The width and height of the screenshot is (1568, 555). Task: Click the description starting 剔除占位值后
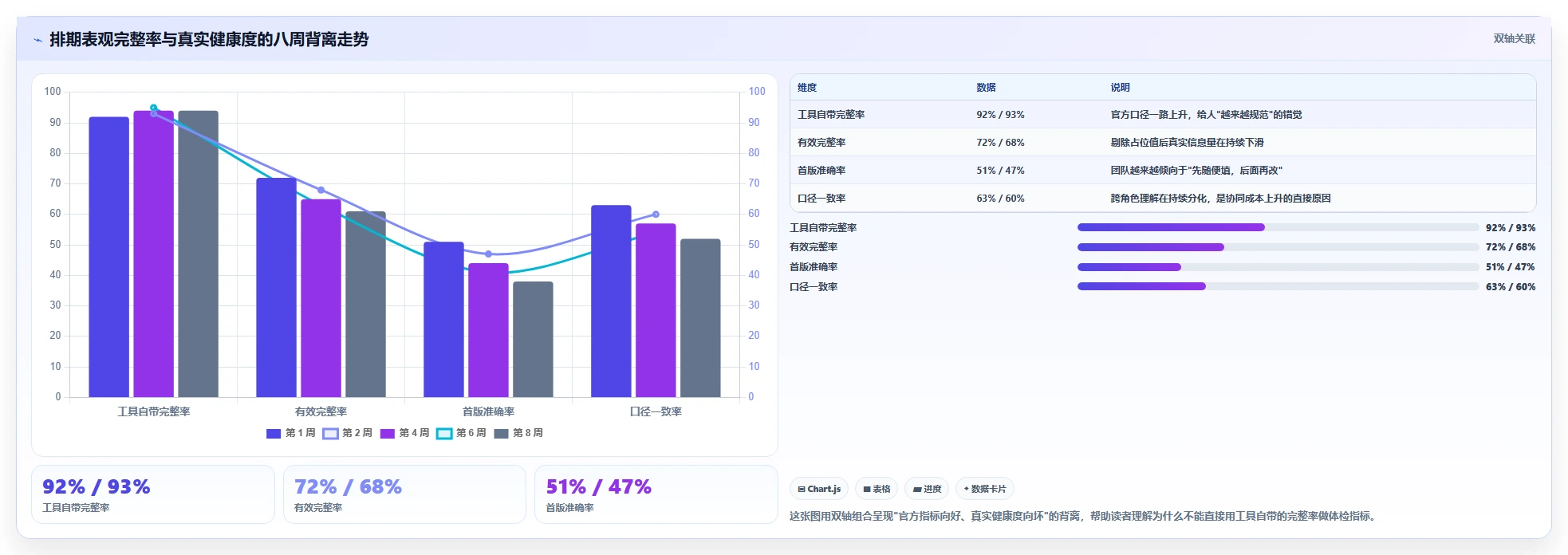[x=1187, y=143]
